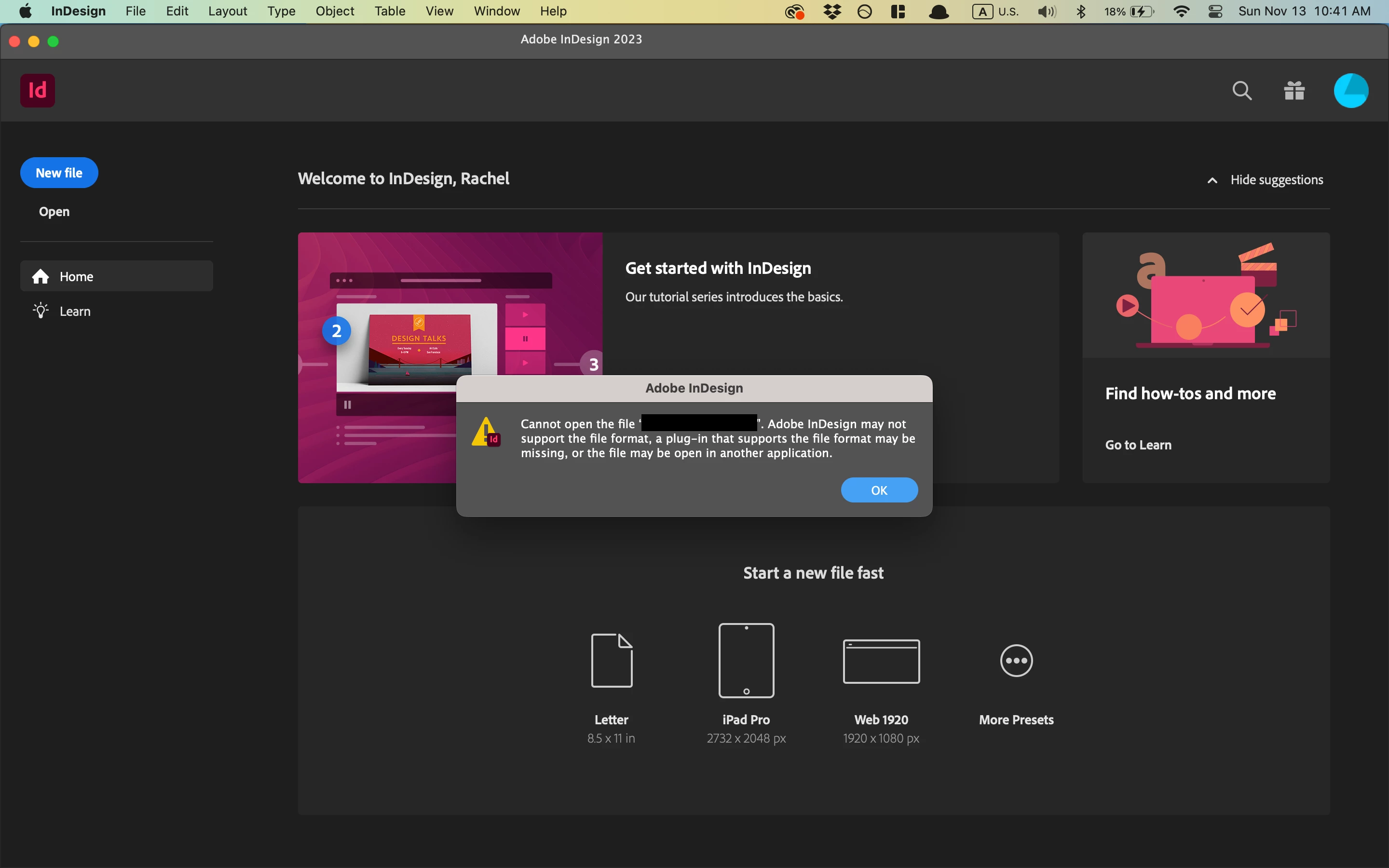Collapse suggestions with Hide suggestions chevron
This screenshot has width=1389, height=868.
1212,180
